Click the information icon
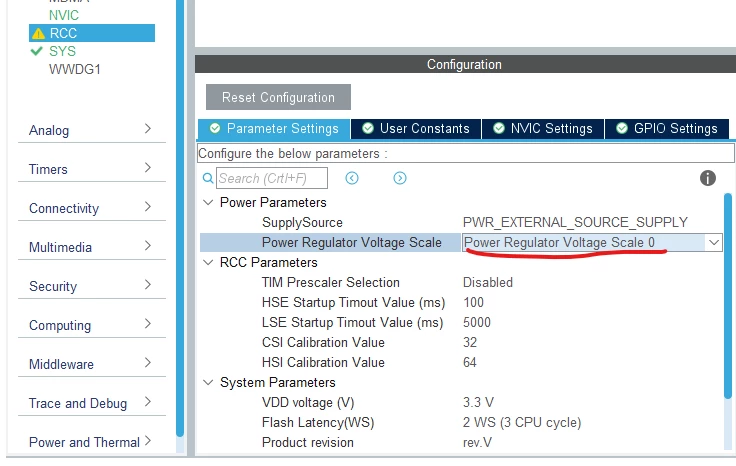736x466 pixels. pyautogui.click(x=708, y=178)
